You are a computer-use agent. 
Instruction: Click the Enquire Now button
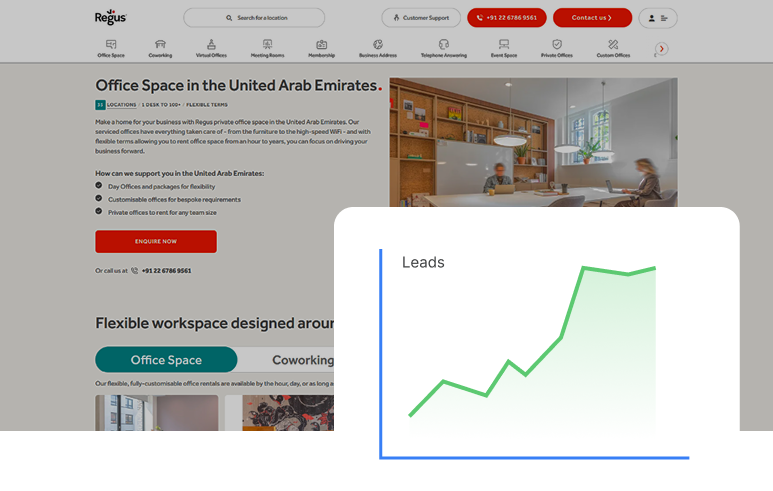156,242
